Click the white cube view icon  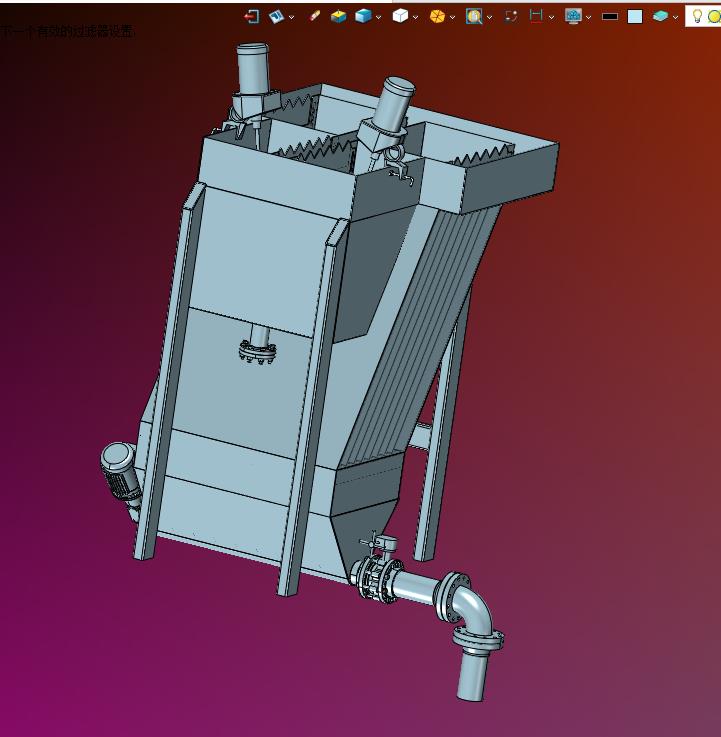click(x=400, y=16)
